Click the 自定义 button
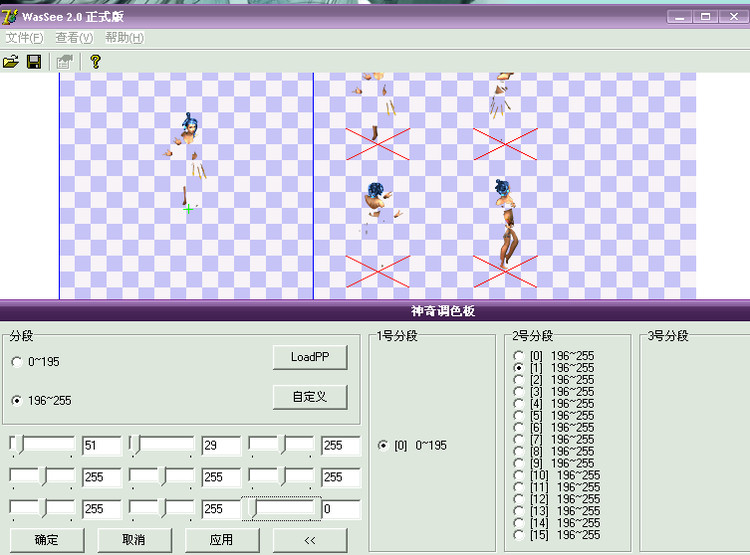 pos(310,397)
